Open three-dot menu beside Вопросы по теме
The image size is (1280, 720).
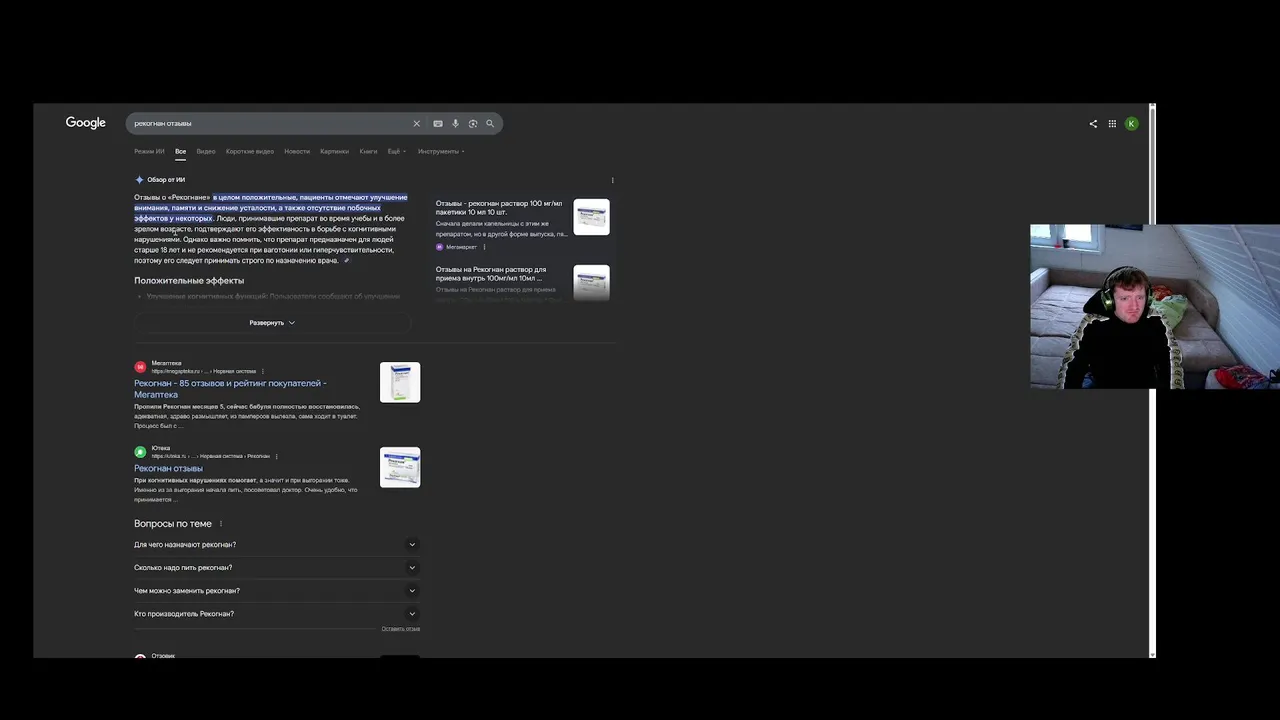coord(220,524)
